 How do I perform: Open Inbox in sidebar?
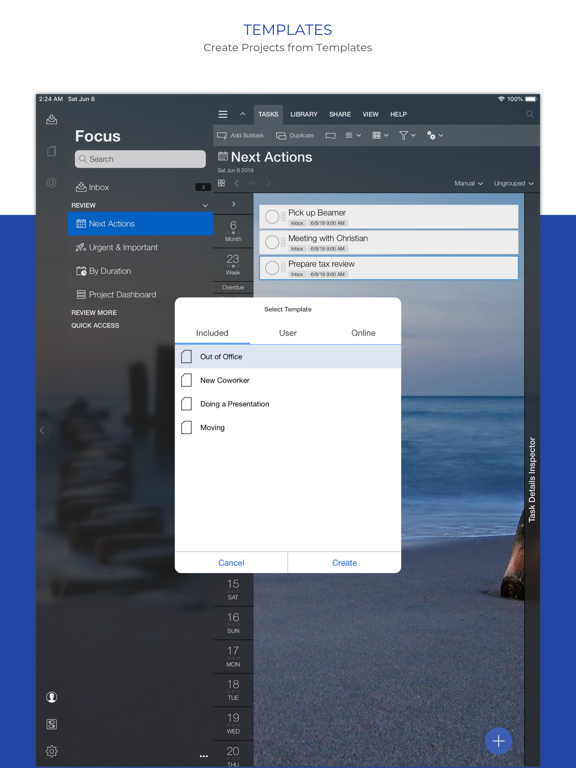point(140,187)
